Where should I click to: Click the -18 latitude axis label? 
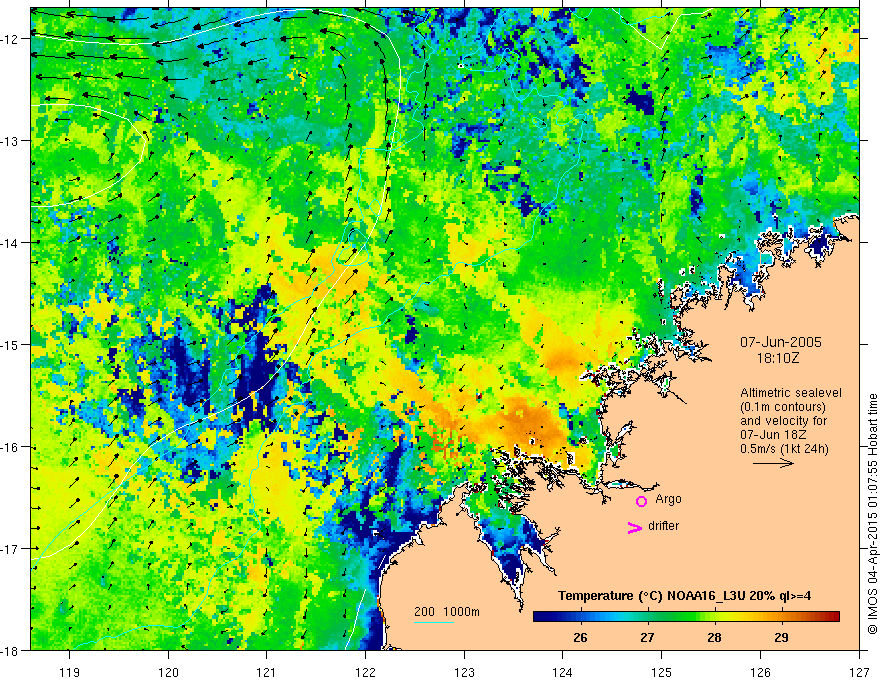click(10, 651)
